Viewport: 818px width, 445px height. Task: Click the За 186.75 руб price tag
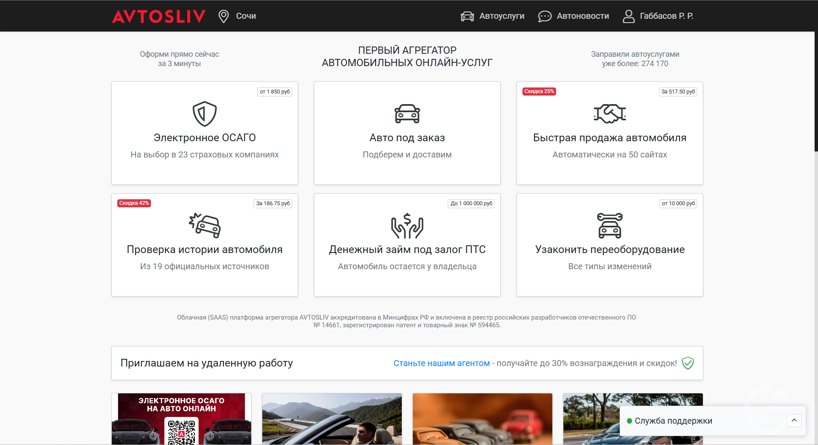[x=273, y=203]
